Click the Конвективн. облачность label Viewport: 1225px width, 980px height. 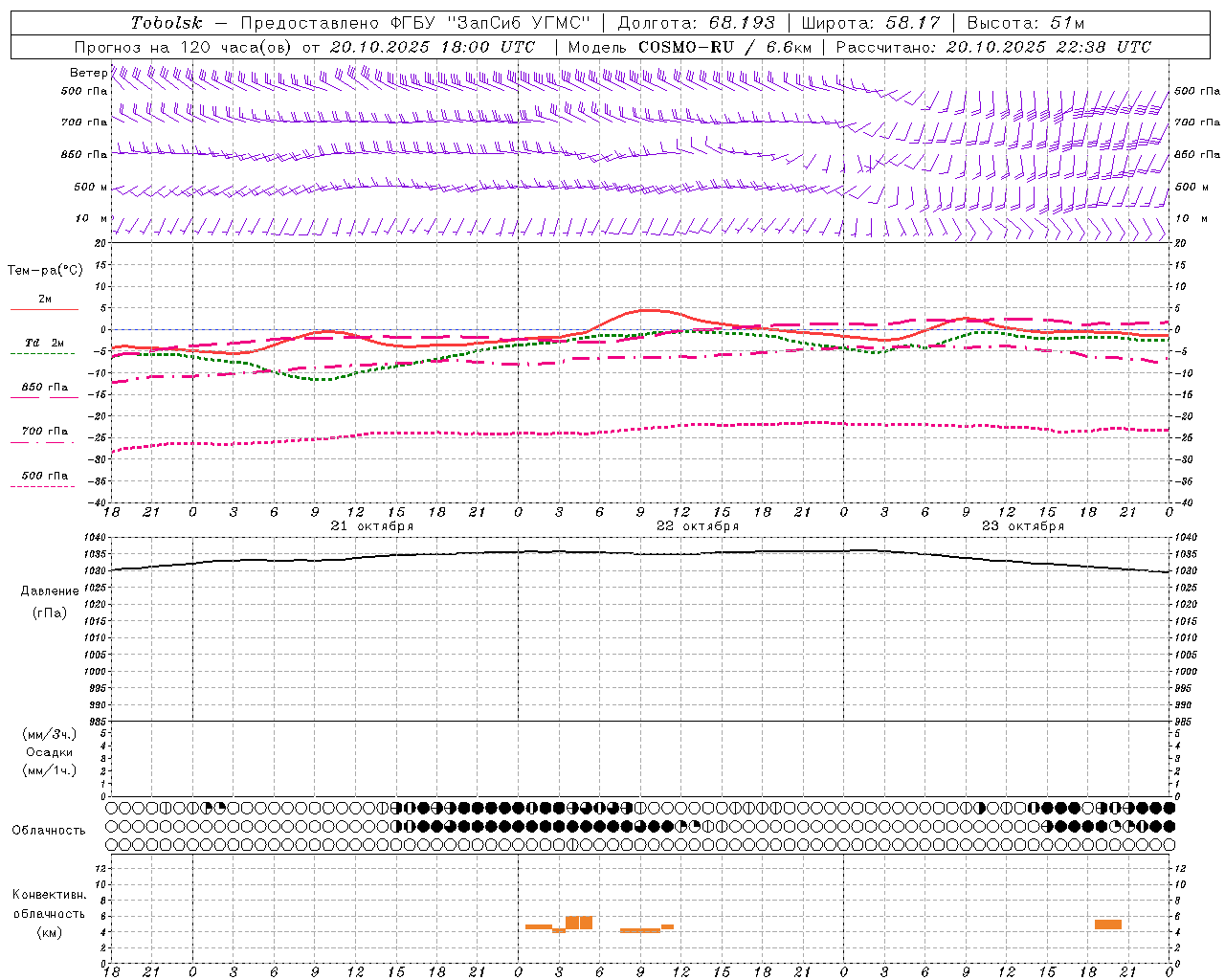(50, 904)
